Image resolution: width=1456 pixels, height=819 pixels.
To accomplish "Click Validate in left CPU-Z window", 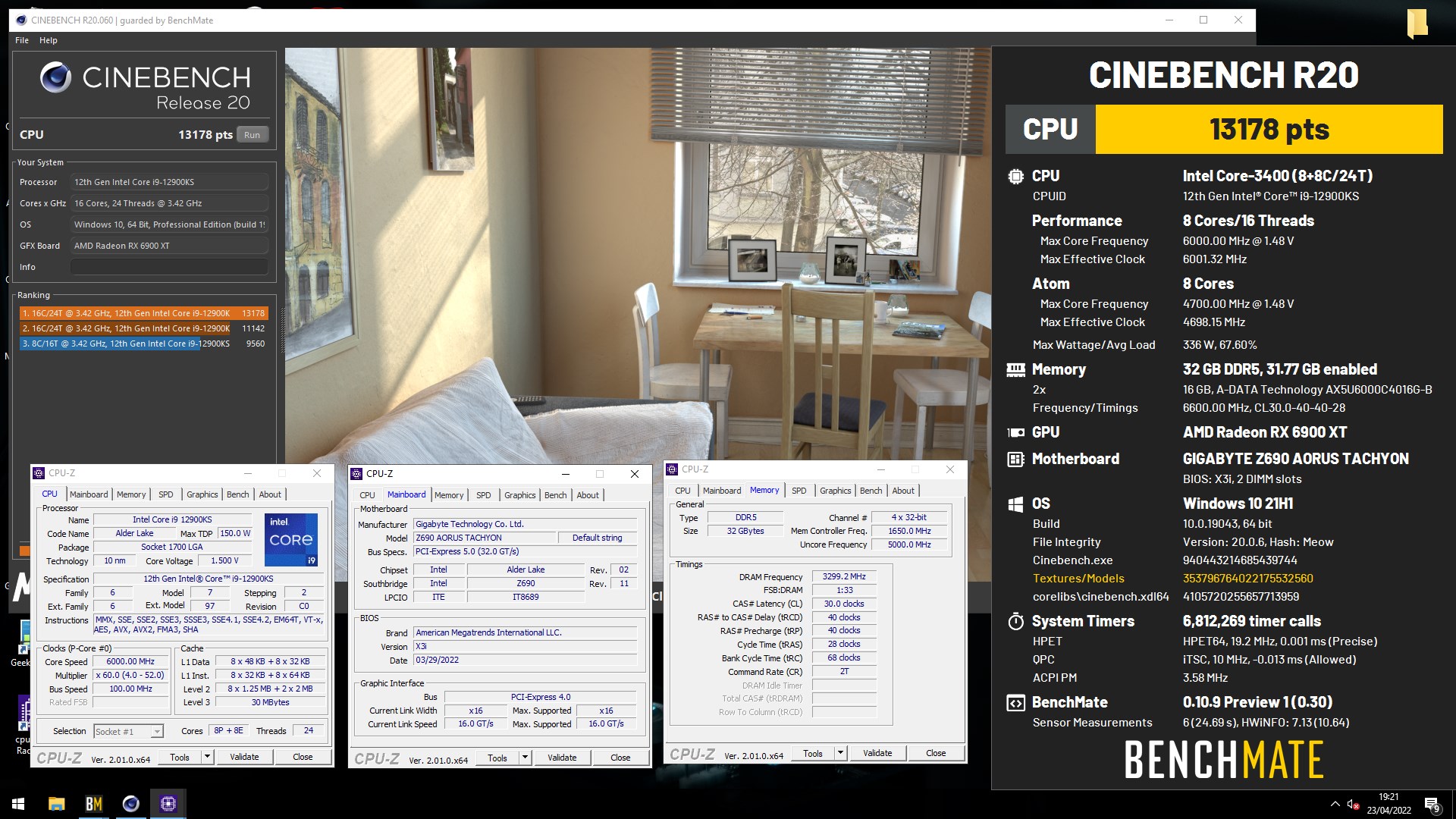I will tap(244, 757).
